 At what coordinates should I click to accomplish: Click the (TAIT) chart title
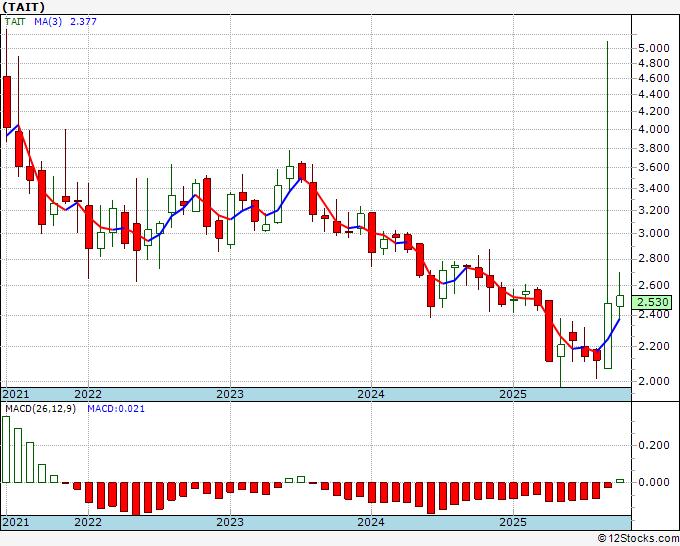pyautogui.click(x=23, y=7)
